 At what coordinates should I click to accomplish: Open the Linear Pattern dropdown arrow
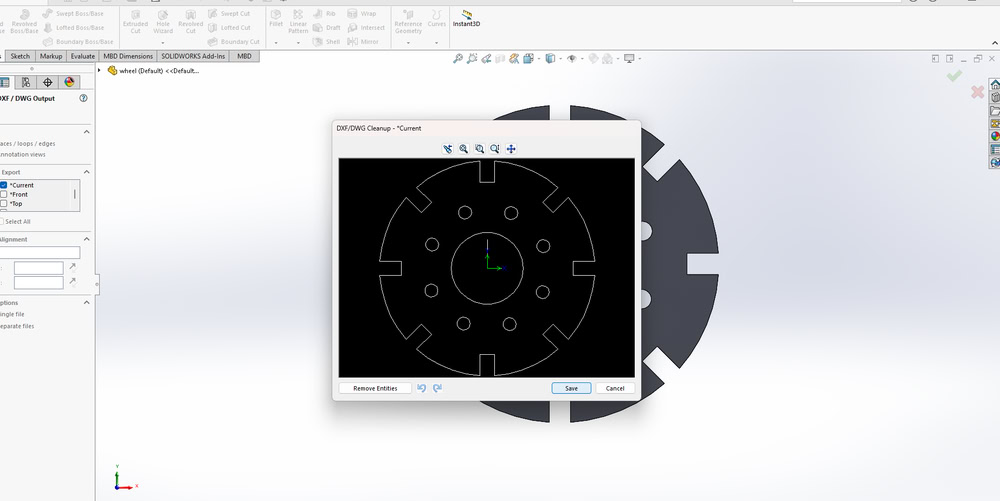point(298,43)
